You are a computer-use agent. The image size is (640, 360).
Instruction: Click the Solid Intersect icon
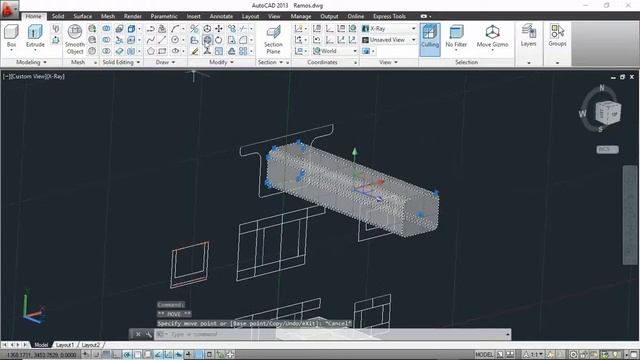[x=106, y=51]
